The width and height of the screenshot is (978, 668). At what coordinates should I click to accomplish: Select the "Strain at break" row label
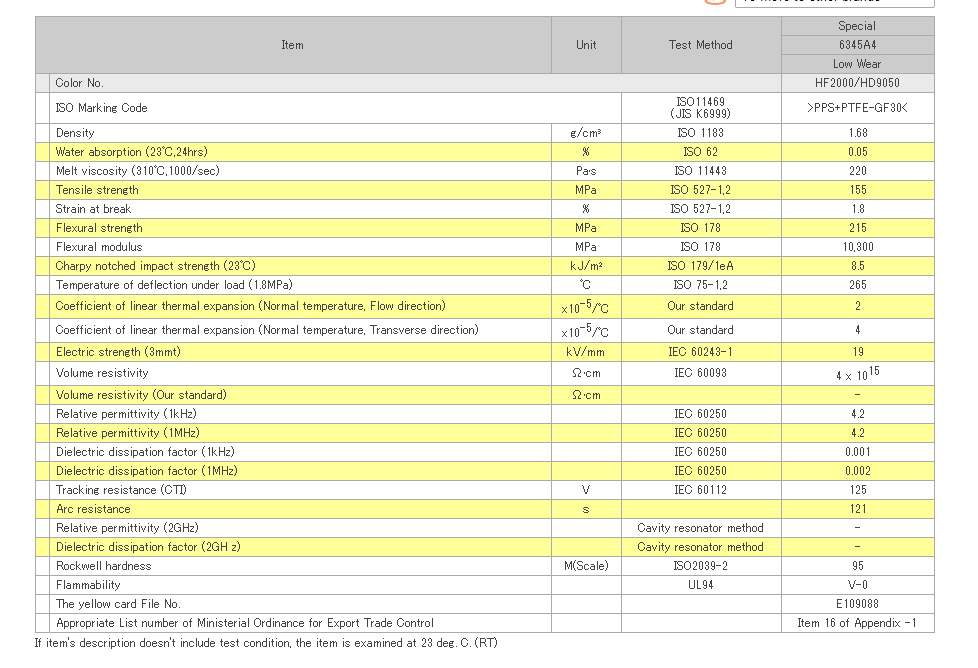tap(93, 209)
